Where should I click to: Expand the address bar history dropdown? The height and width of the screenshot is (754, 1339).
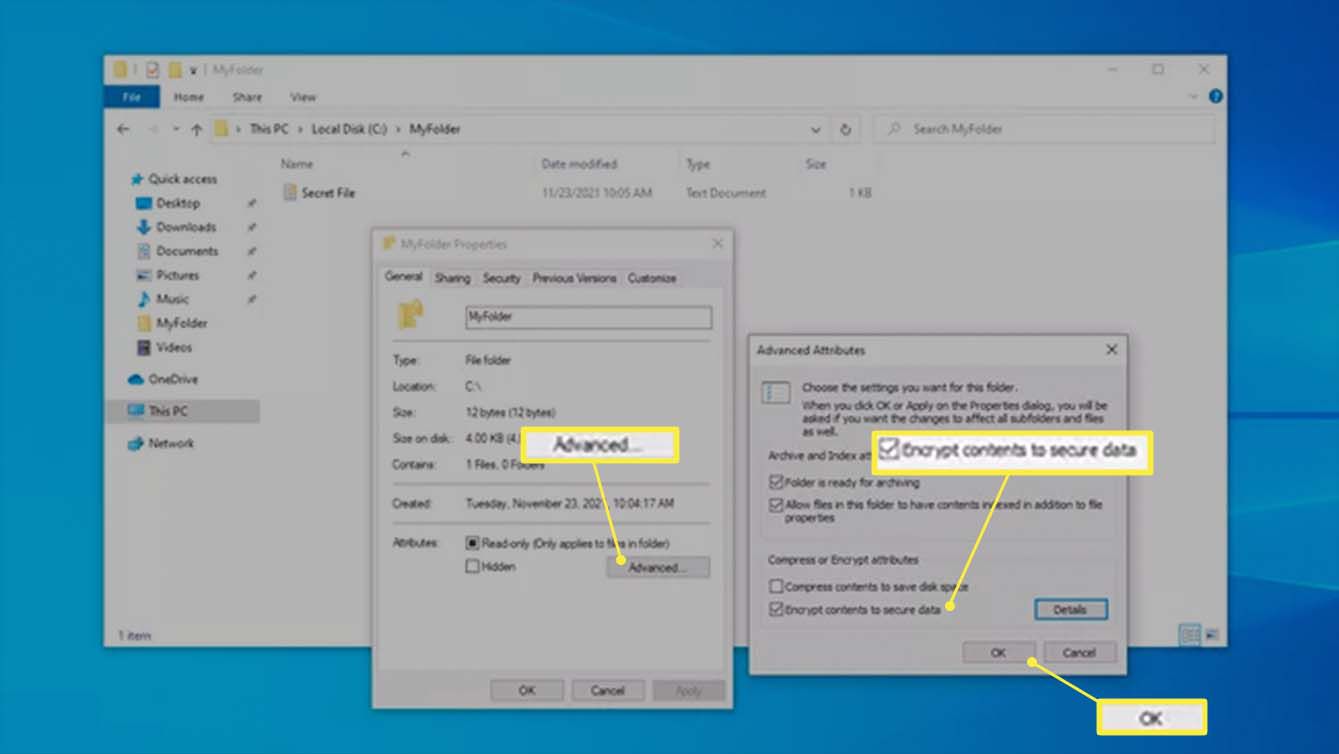(x=816, y=129)
